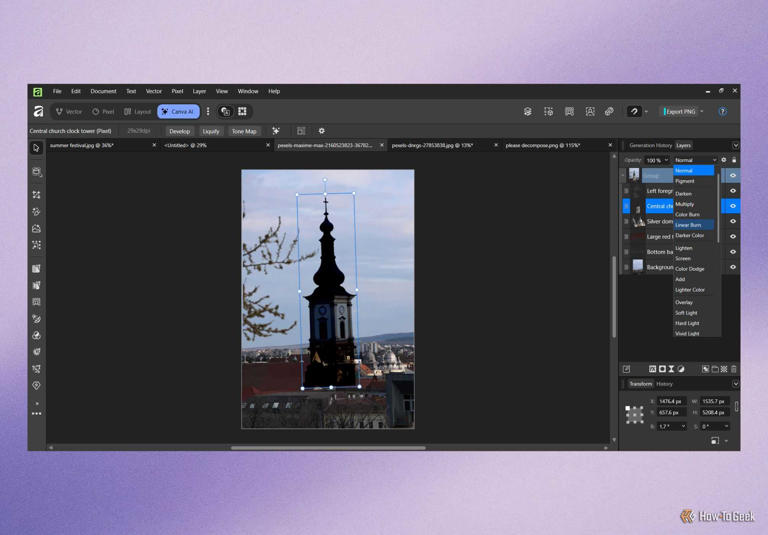Open the Normal blend mode dropdown

(695, 160)
